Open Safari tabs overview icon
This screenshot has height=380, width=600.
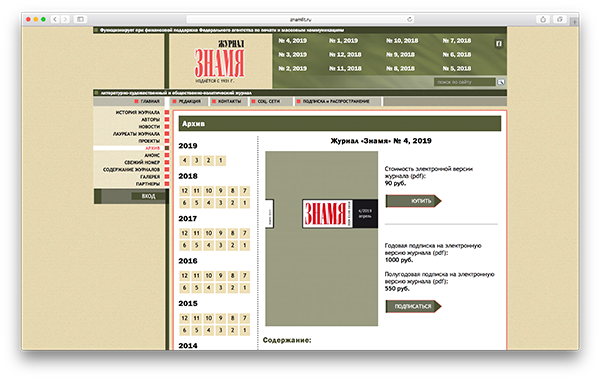pos(559,19)
